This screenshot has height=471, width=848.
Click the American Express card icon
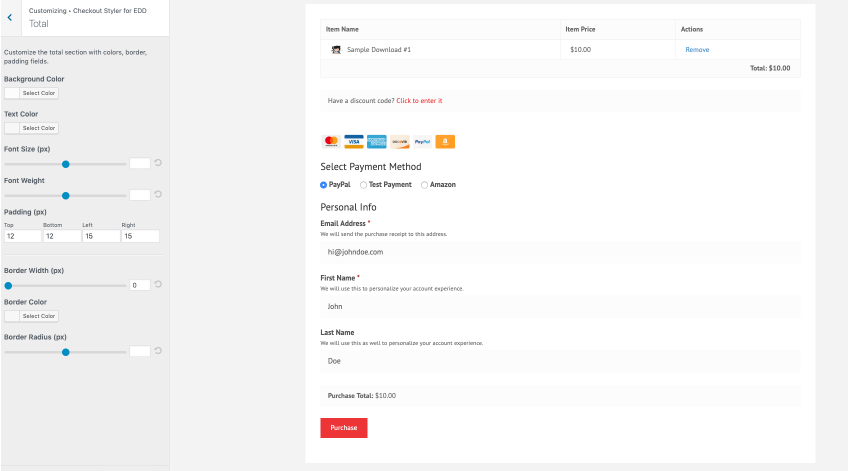(x=376, y=142)
